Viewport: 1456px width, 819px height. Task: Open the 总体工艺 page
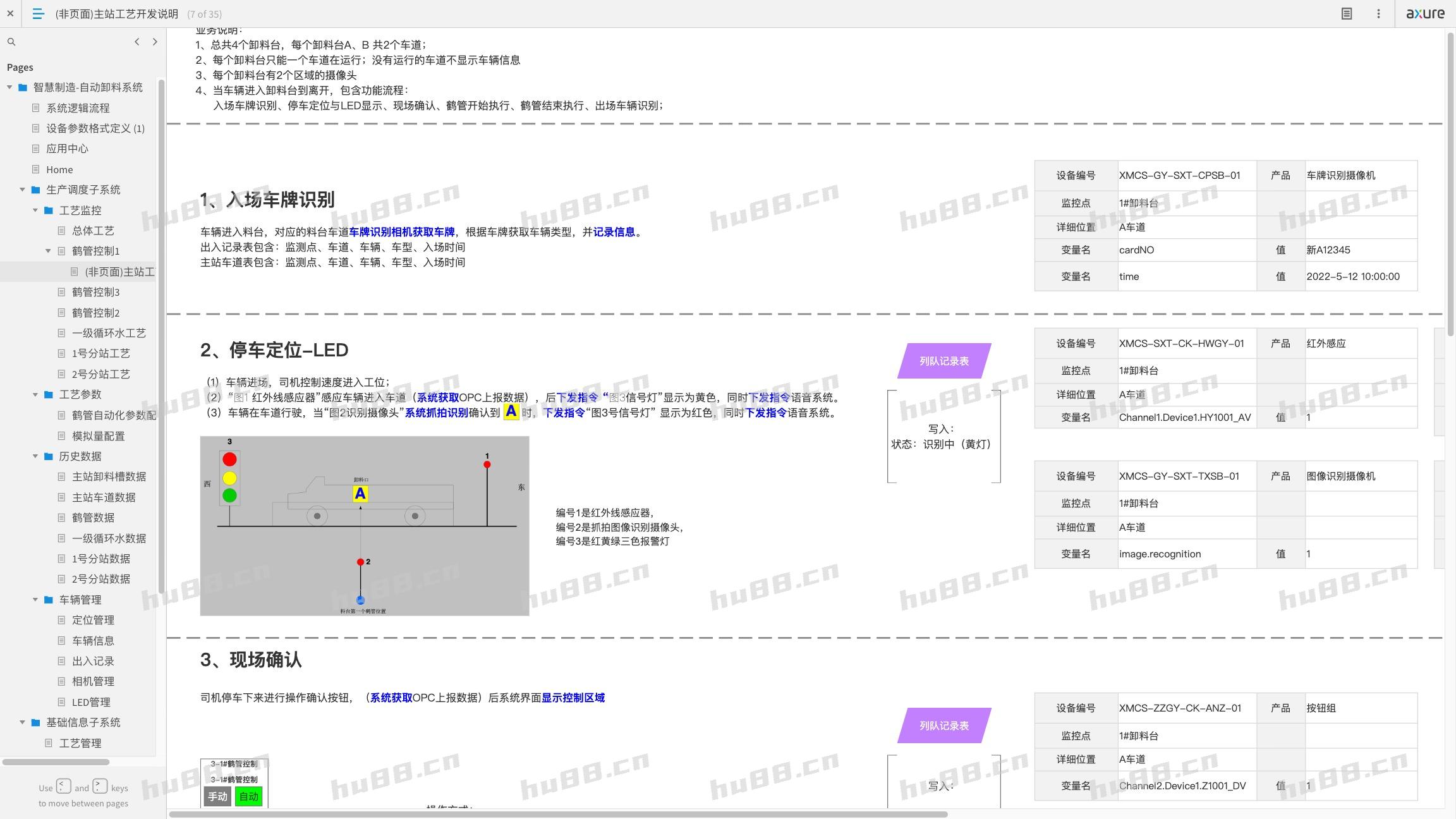(x=93, y=231)
